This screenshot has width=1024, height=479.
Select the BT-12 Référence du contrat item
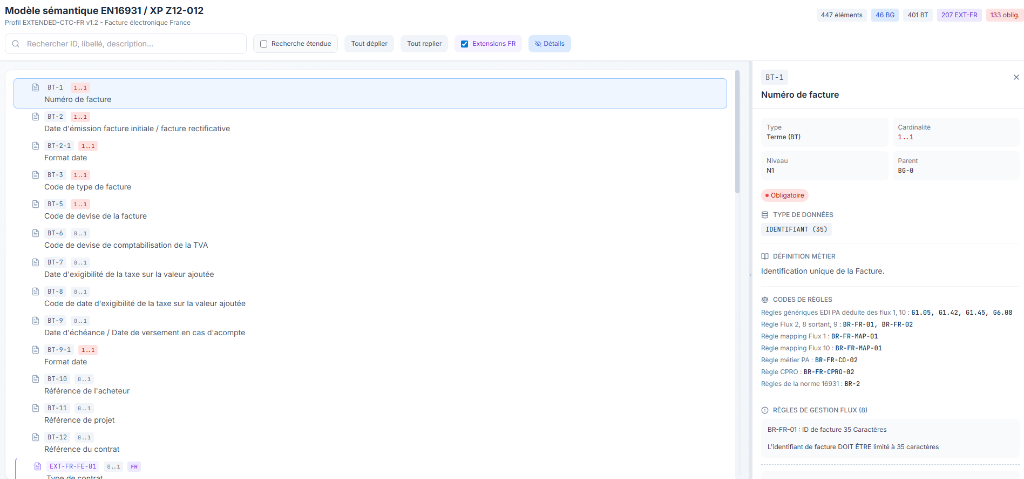click(80, 443)
